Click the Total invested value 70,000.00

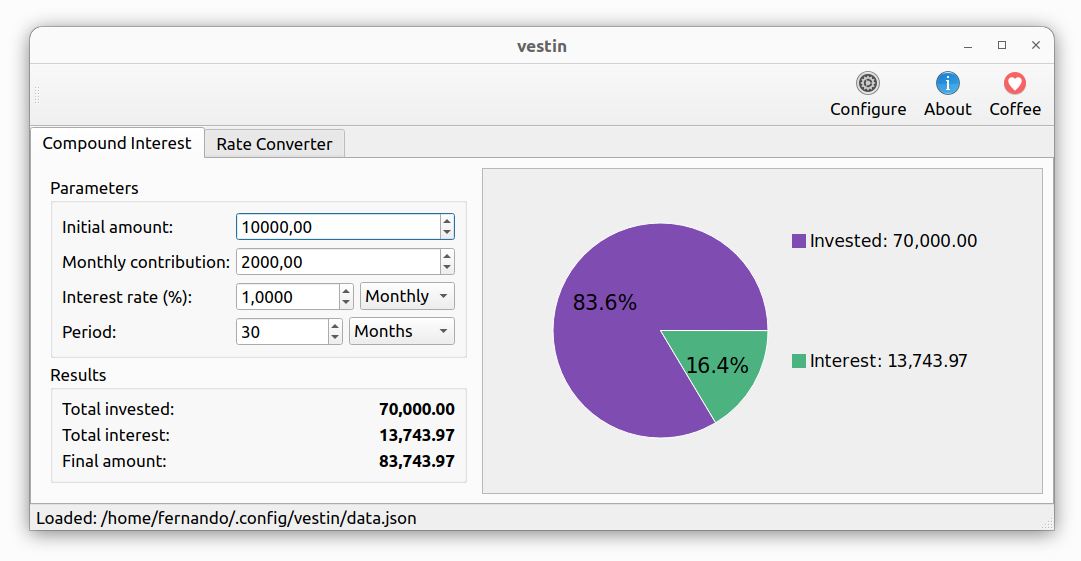(x=416, y=409)
